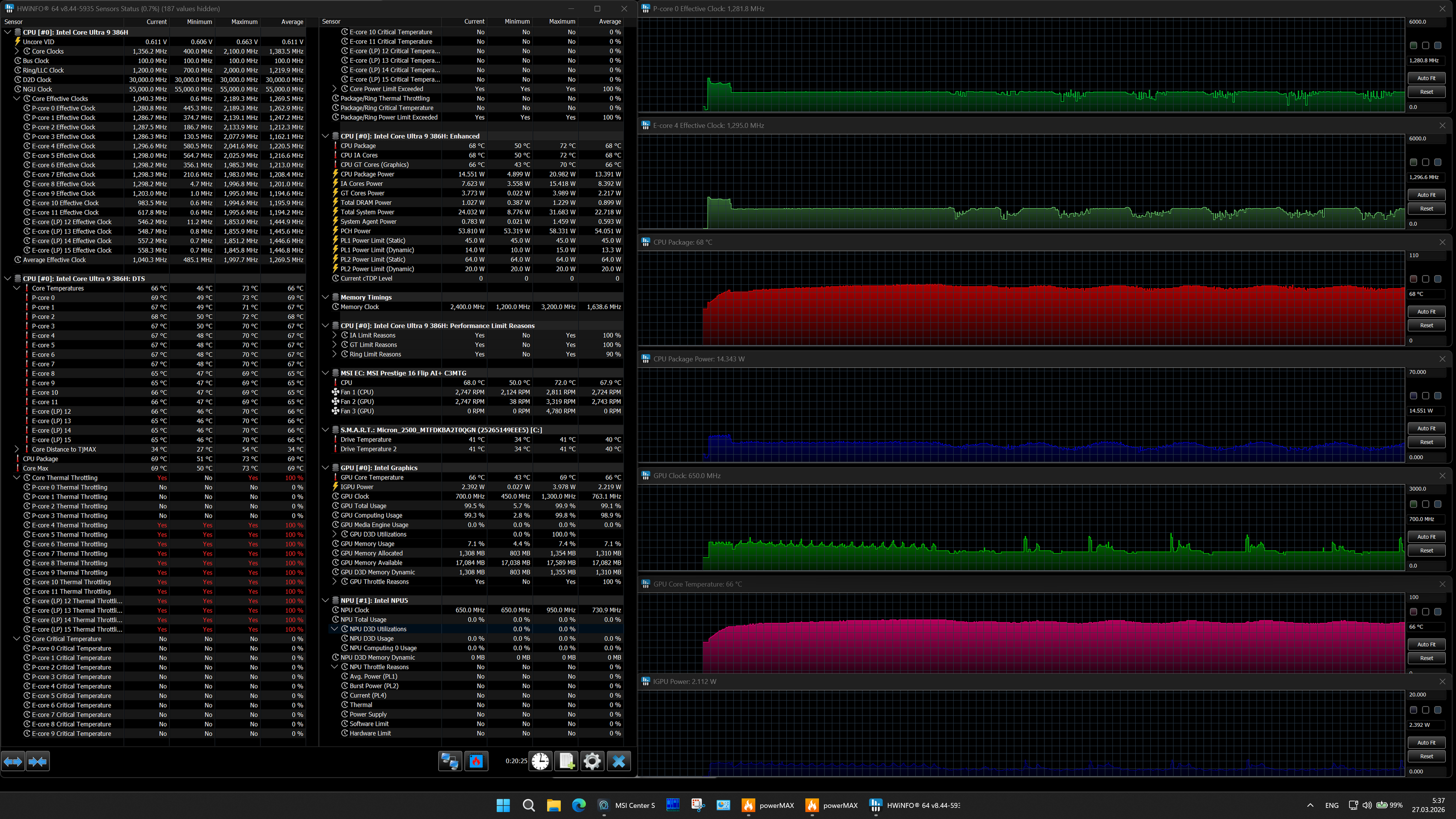
Task: Toggle blue square in E-core 4 graph
Action: (1438, 162)
